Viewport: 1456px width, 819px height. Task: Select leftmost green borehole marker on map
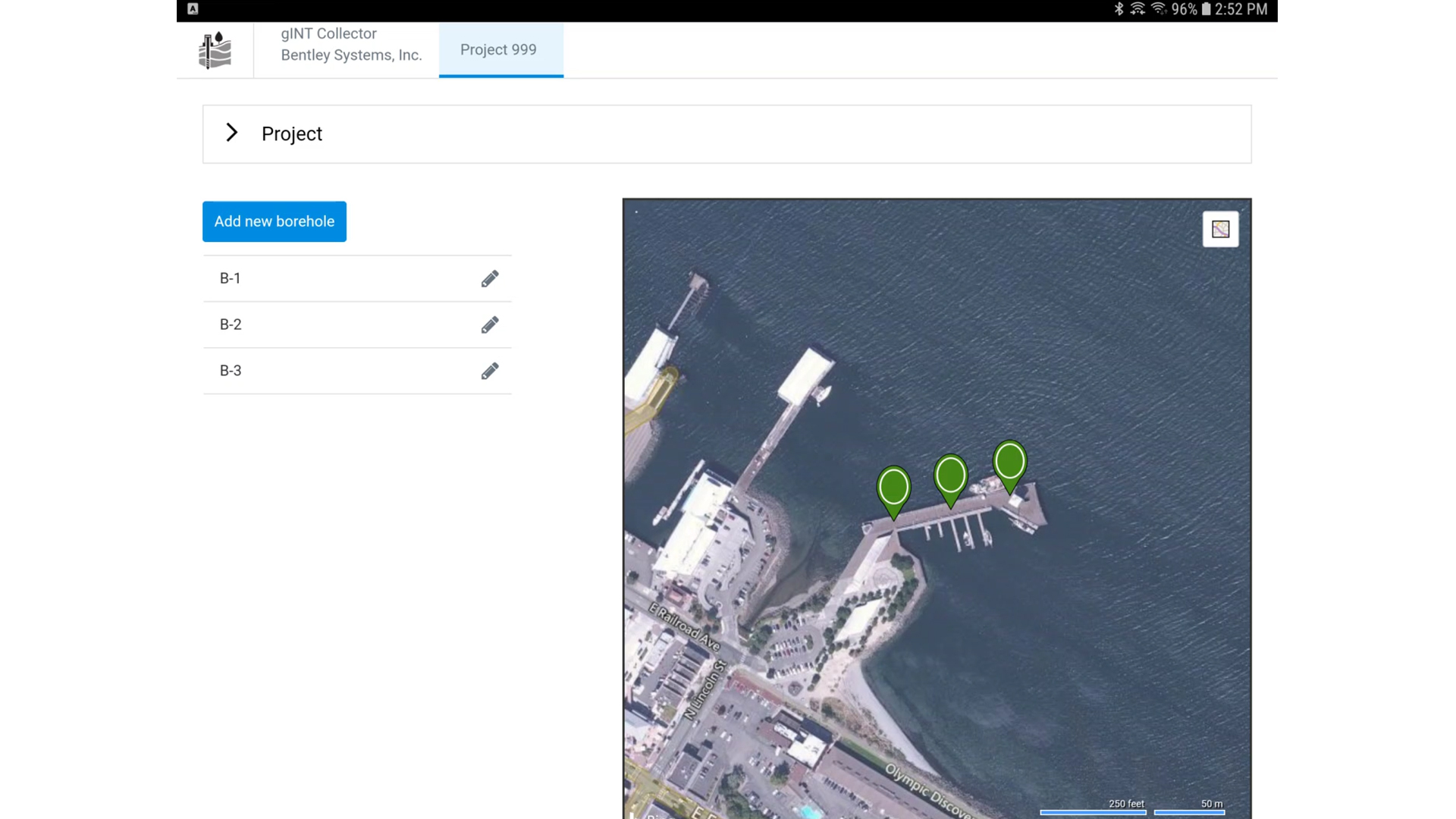[x=893, y=488]
